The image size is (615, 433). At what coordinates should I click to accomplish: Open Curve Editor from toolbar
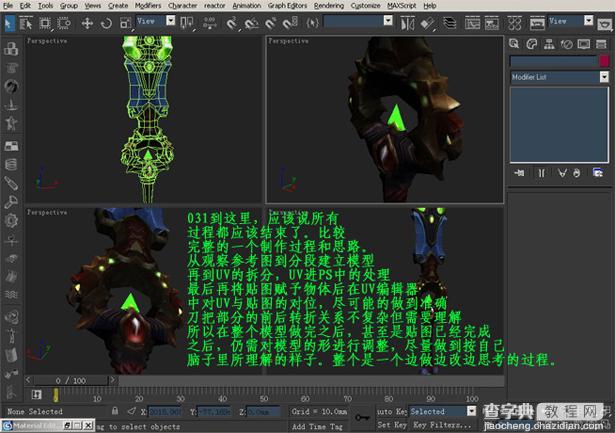(x=472, y=24)
